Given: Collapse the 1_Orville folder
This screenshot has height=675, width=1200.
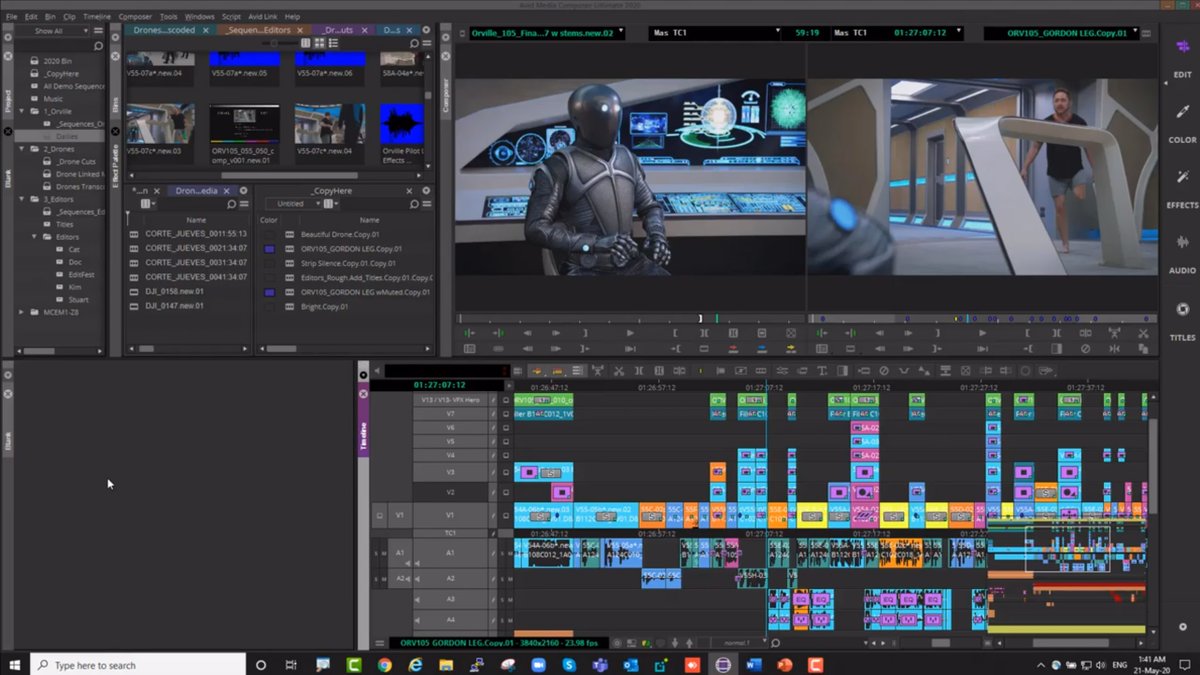Looking at the screenshot, I should click(22, 111).
